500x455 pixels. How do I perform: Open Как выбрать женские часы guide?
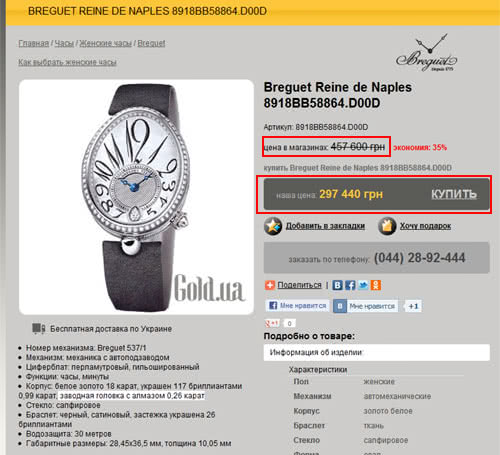pyautogui.click(x=67, y=62)
